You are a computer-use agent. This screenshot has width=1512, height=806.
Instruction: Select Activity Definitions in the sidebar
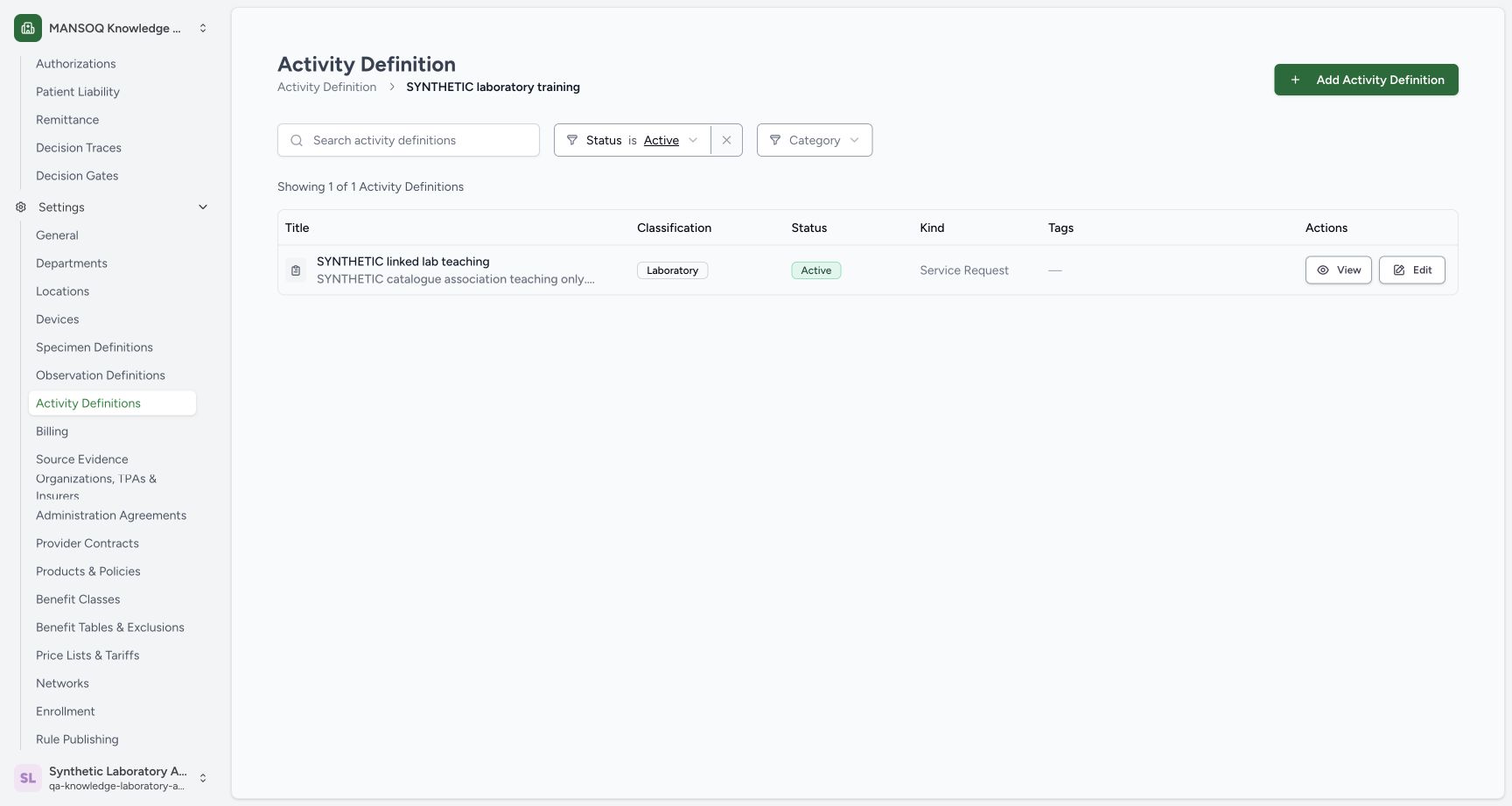point(112,403)
